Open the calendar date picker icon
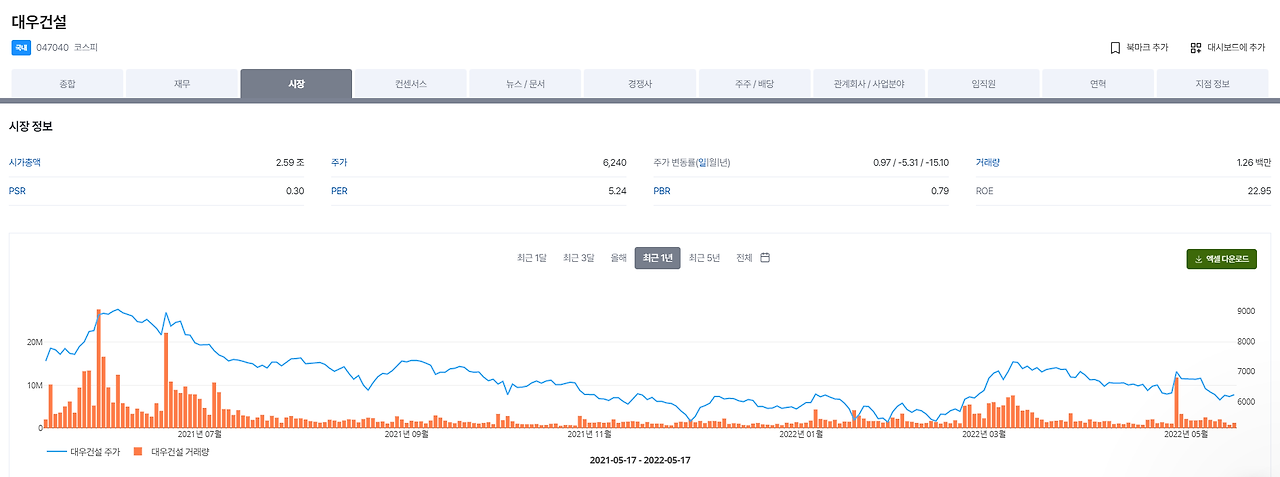The height and width of the screenshot is (477, 1280). coord(765,258)
